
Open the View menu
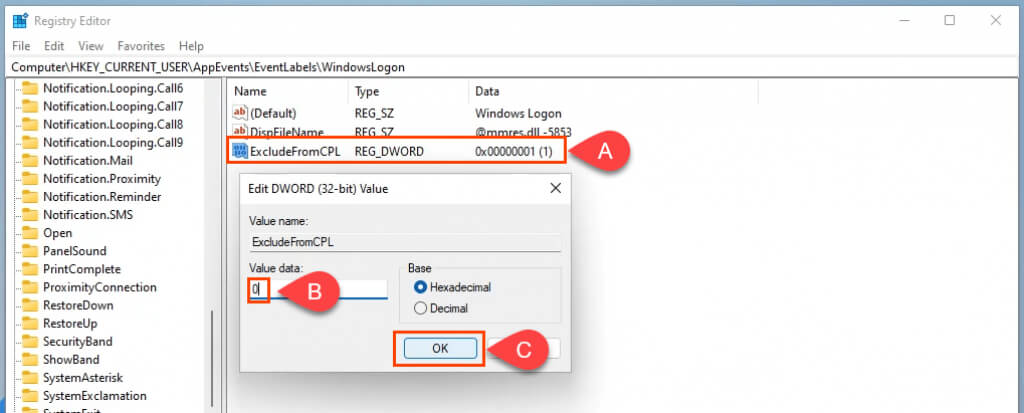[x=91, y=46]
